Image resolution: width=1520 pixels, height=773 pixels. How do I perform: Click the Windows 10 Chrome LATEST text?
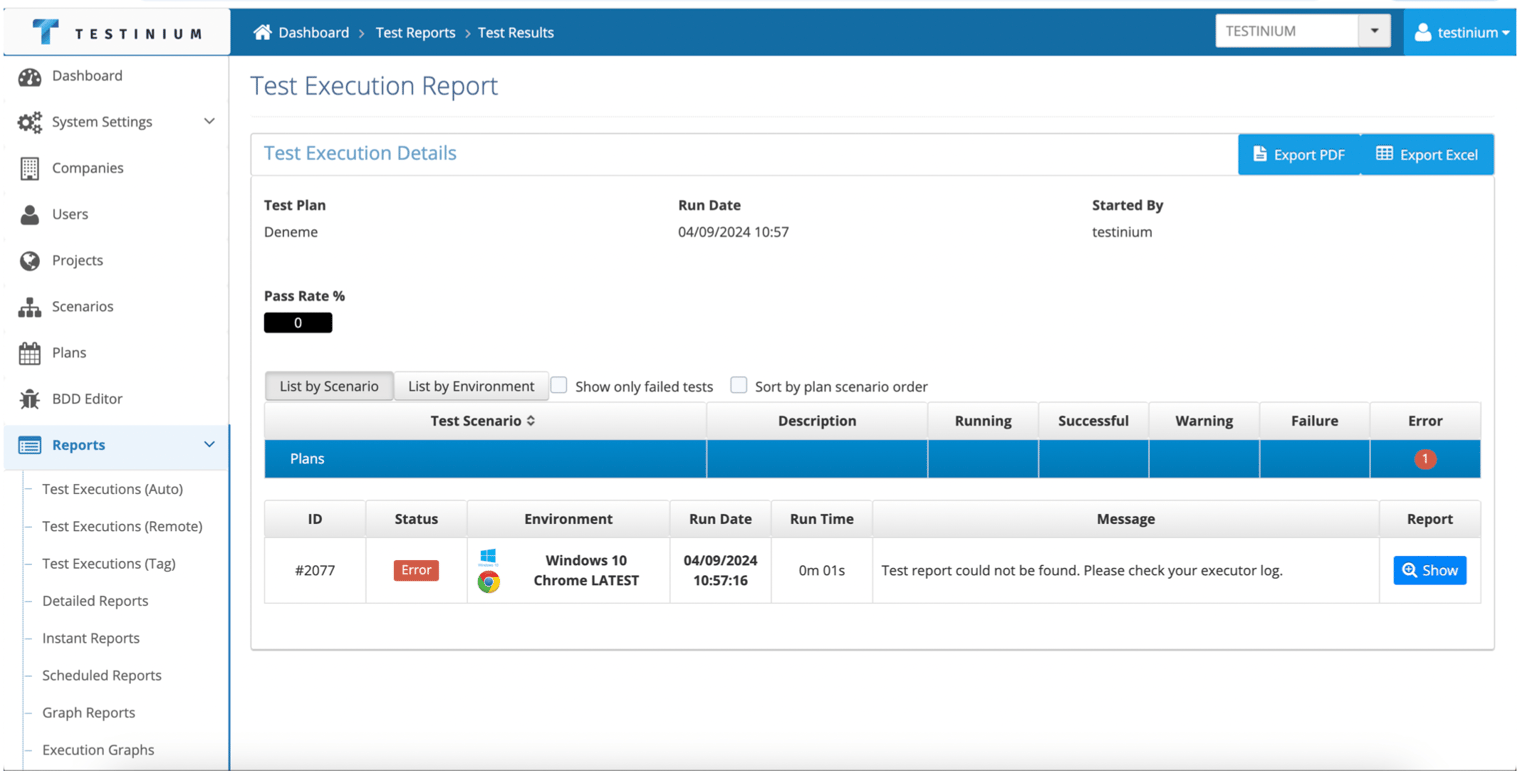pos(586,570)
